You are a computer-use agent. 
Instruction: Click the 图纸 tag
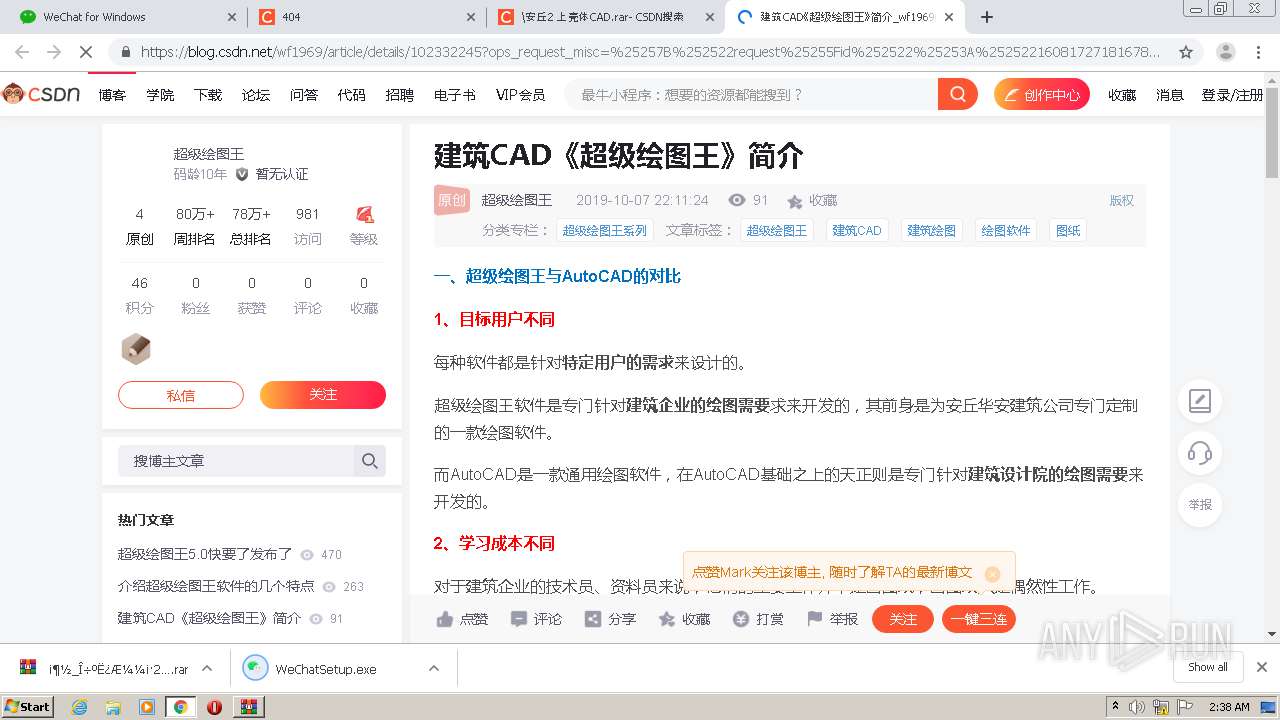point(1068,230)
